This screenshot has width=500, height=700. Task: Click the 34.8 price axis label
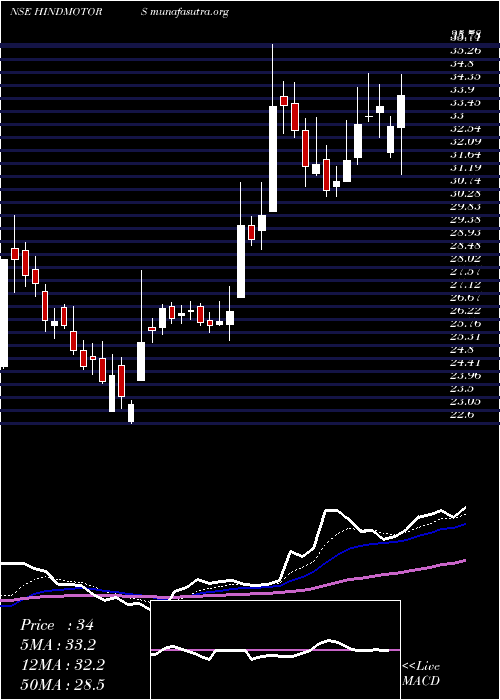pos(462,63)
